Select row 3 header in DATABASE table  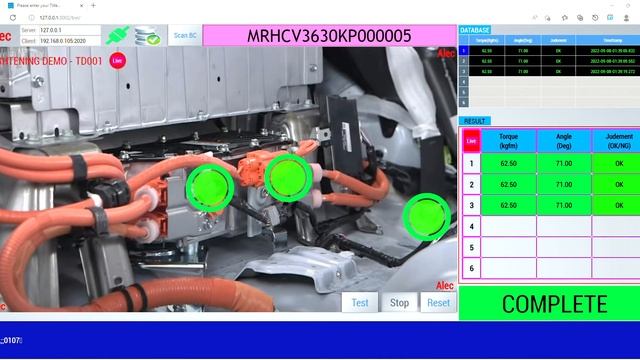pos(464,71)
